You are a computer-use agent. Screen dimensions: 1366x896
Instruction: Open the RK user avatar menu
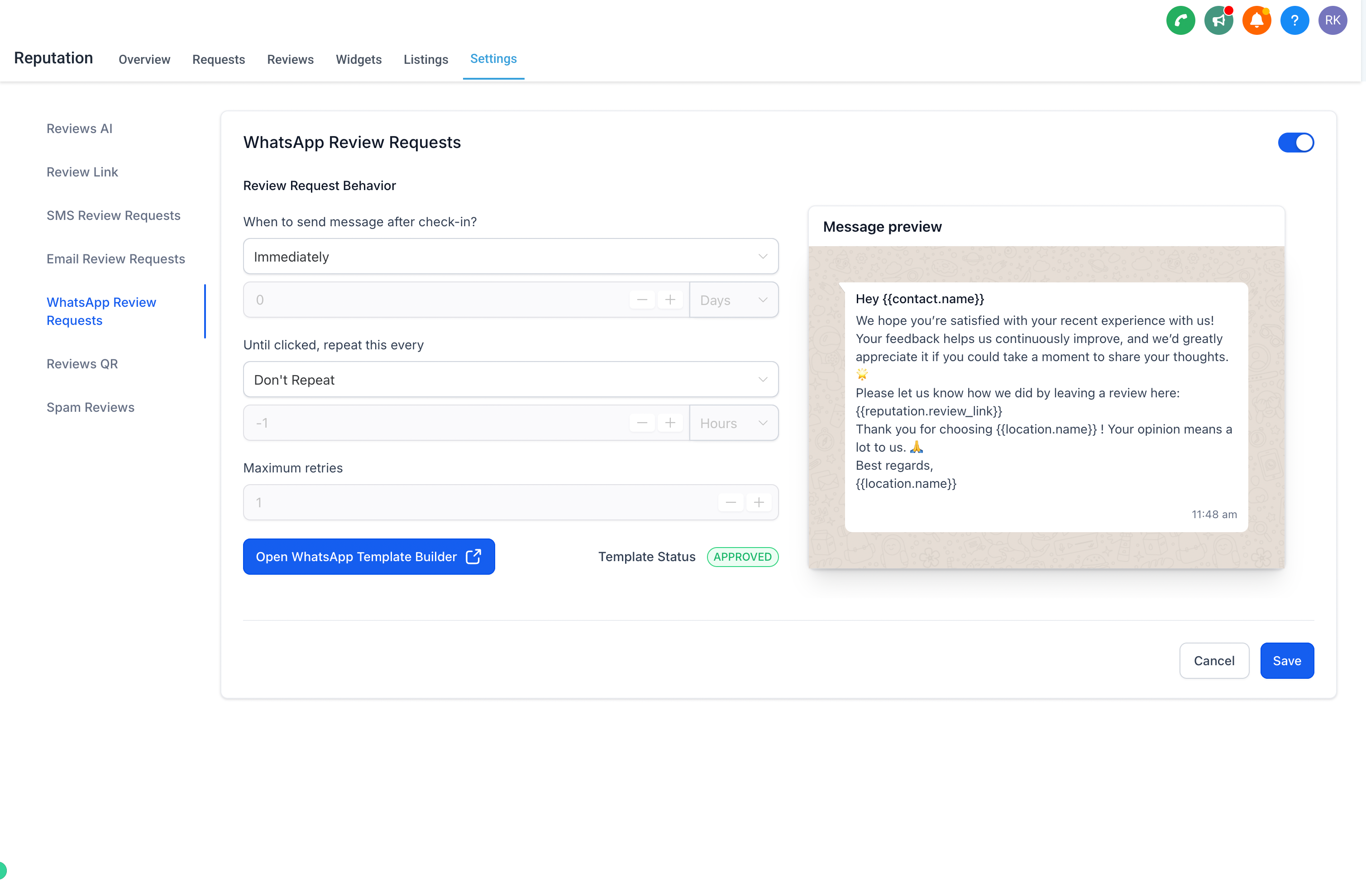point(1332,21)
